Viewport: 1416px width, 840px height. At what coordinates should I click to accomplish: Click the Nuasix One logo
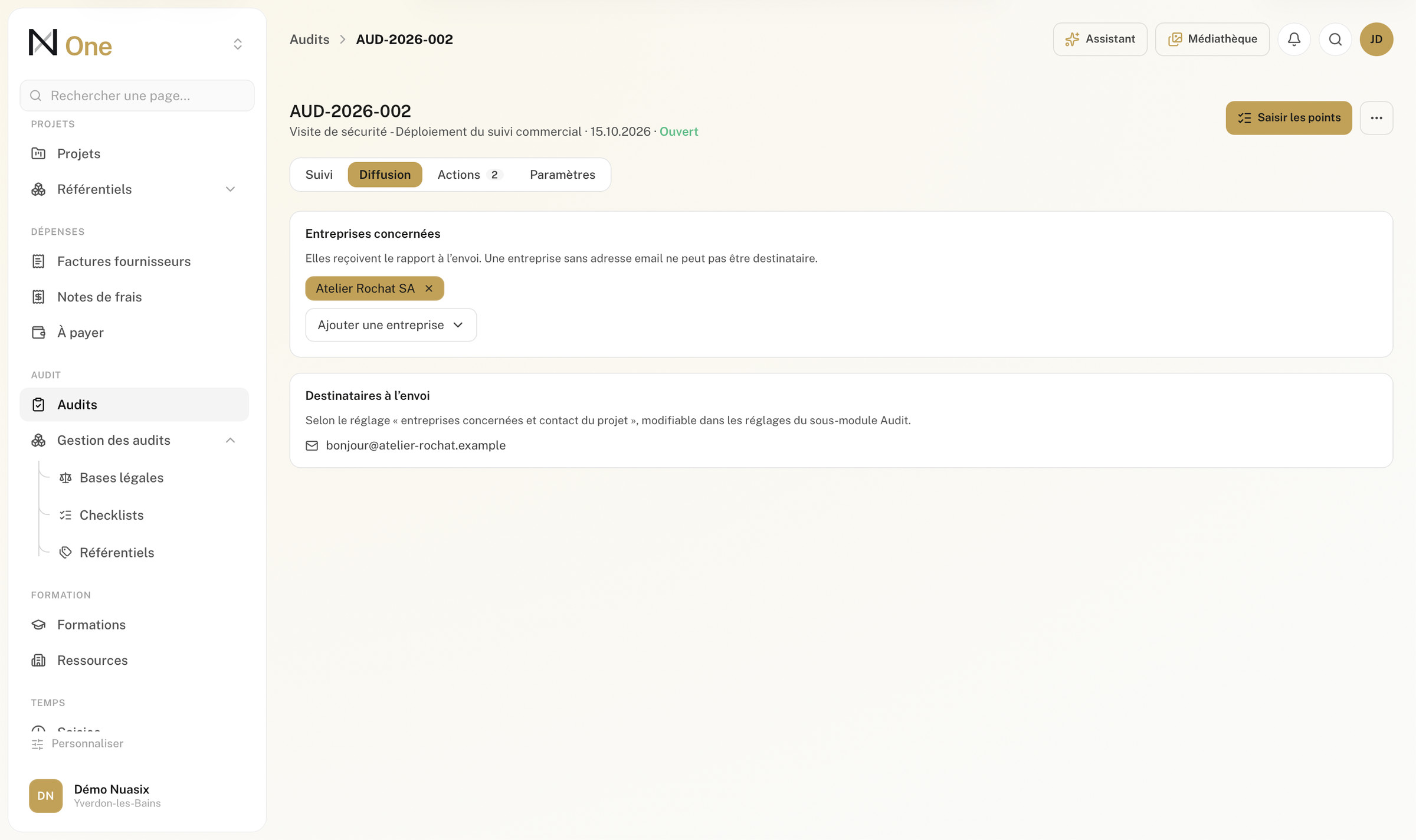click(x=70, y=44)
